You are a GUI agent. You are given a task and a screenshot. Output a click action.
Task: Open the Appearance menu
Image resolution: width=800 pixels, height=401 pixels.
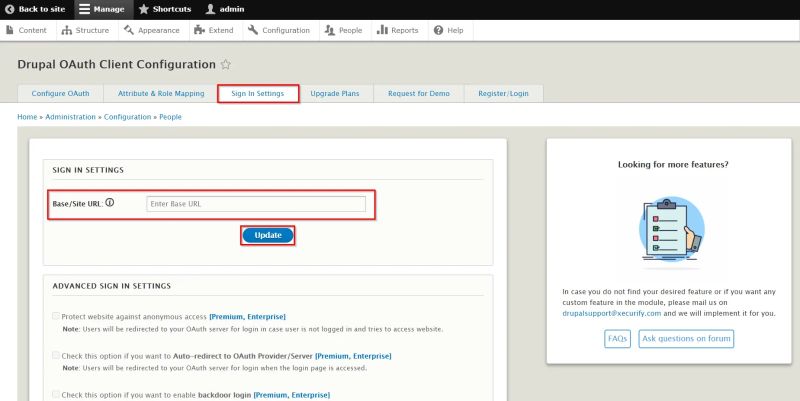(x=152, y=30)
